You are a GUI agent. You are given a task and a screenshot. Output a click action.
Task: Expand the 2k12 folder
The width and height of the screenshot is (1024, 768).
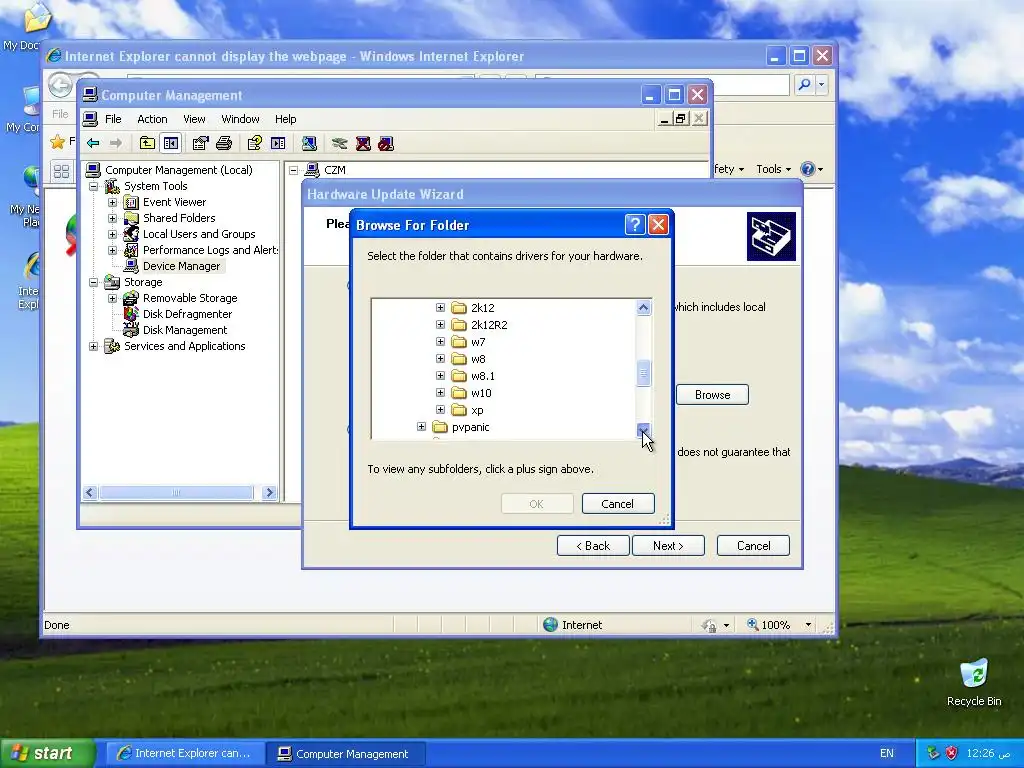tap(440, 308)
